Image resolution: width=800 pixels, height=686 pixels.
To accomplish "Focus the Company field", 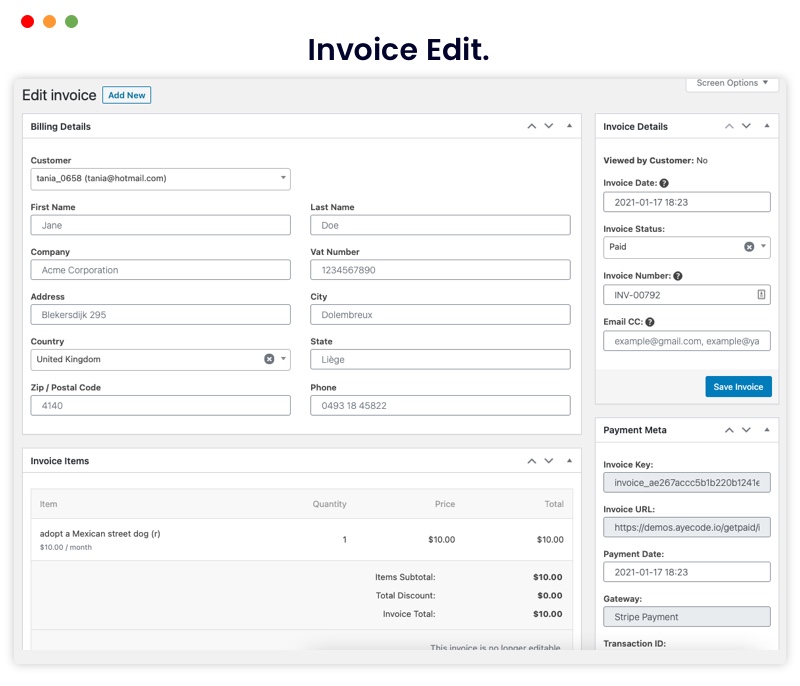I will [160, 270].
